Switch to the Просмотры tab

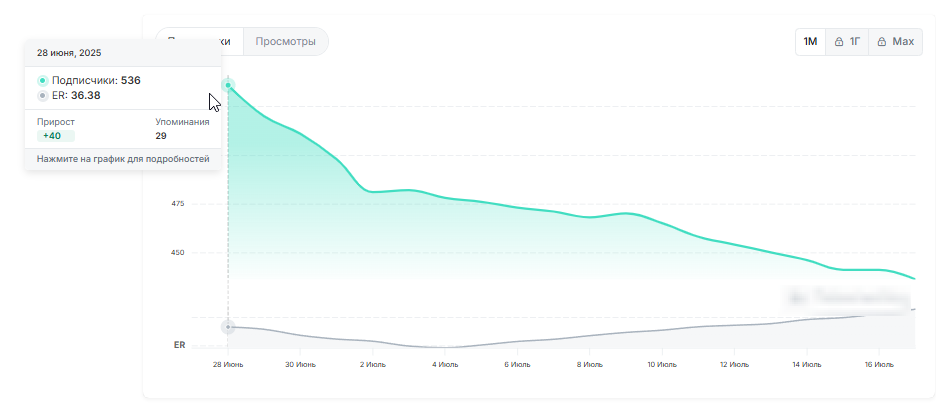(285, 42)
